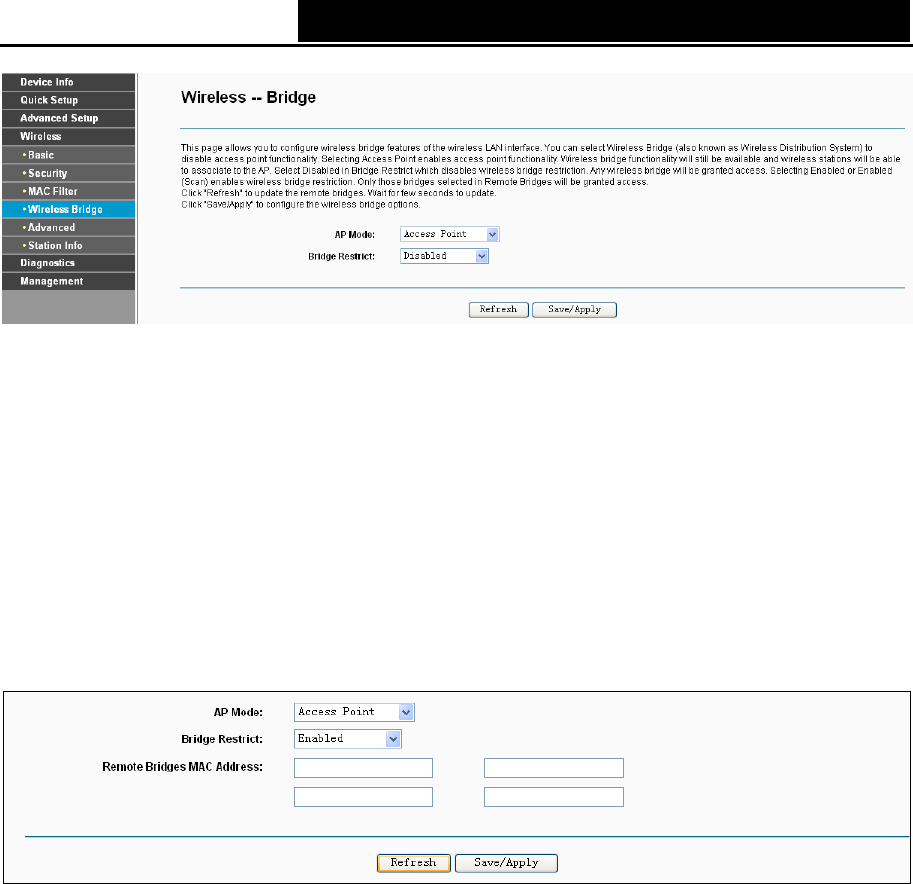
Task: Open the Bridge Restrict dropdown showing Enabled
Action: (348, 738)
